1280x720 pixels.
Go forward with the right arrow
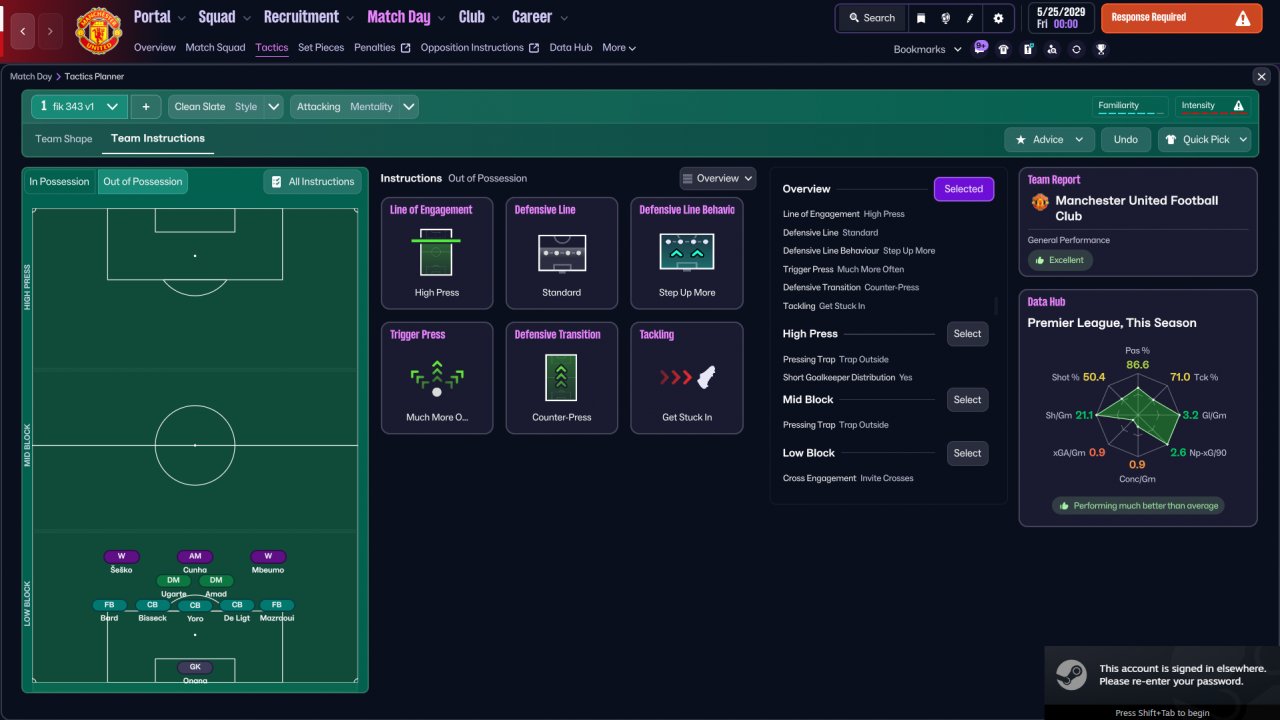tap(50, 32)
